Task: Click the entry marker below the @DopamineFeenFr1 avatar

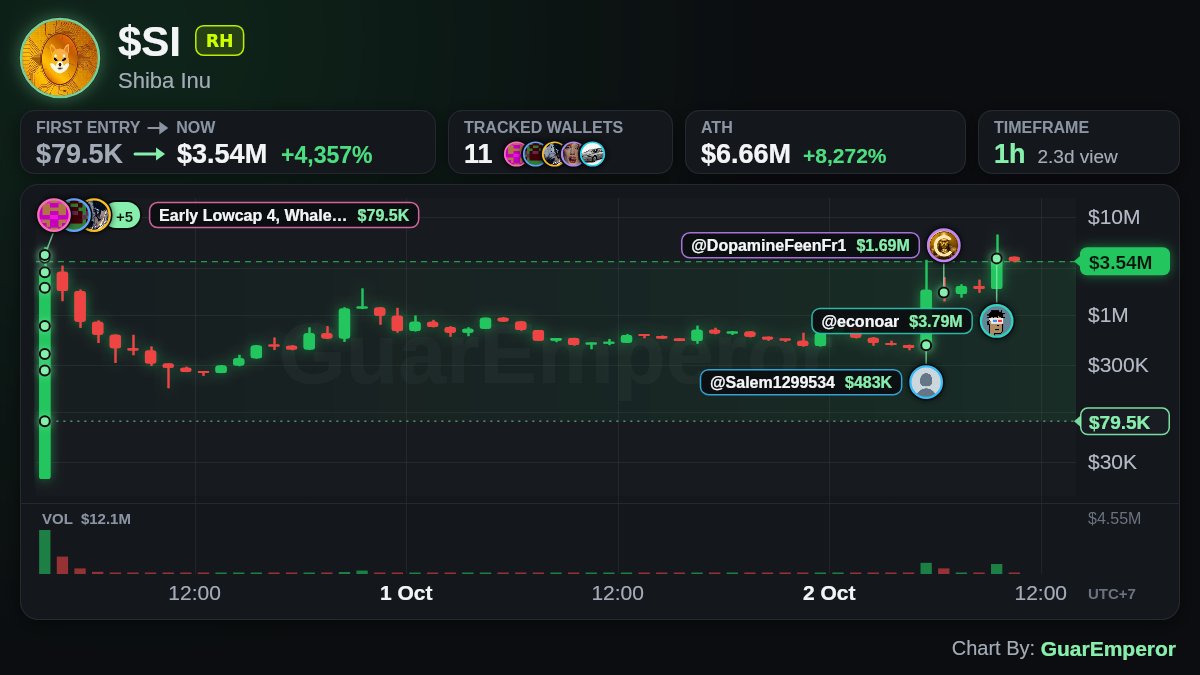Action: tap(943, 292)
